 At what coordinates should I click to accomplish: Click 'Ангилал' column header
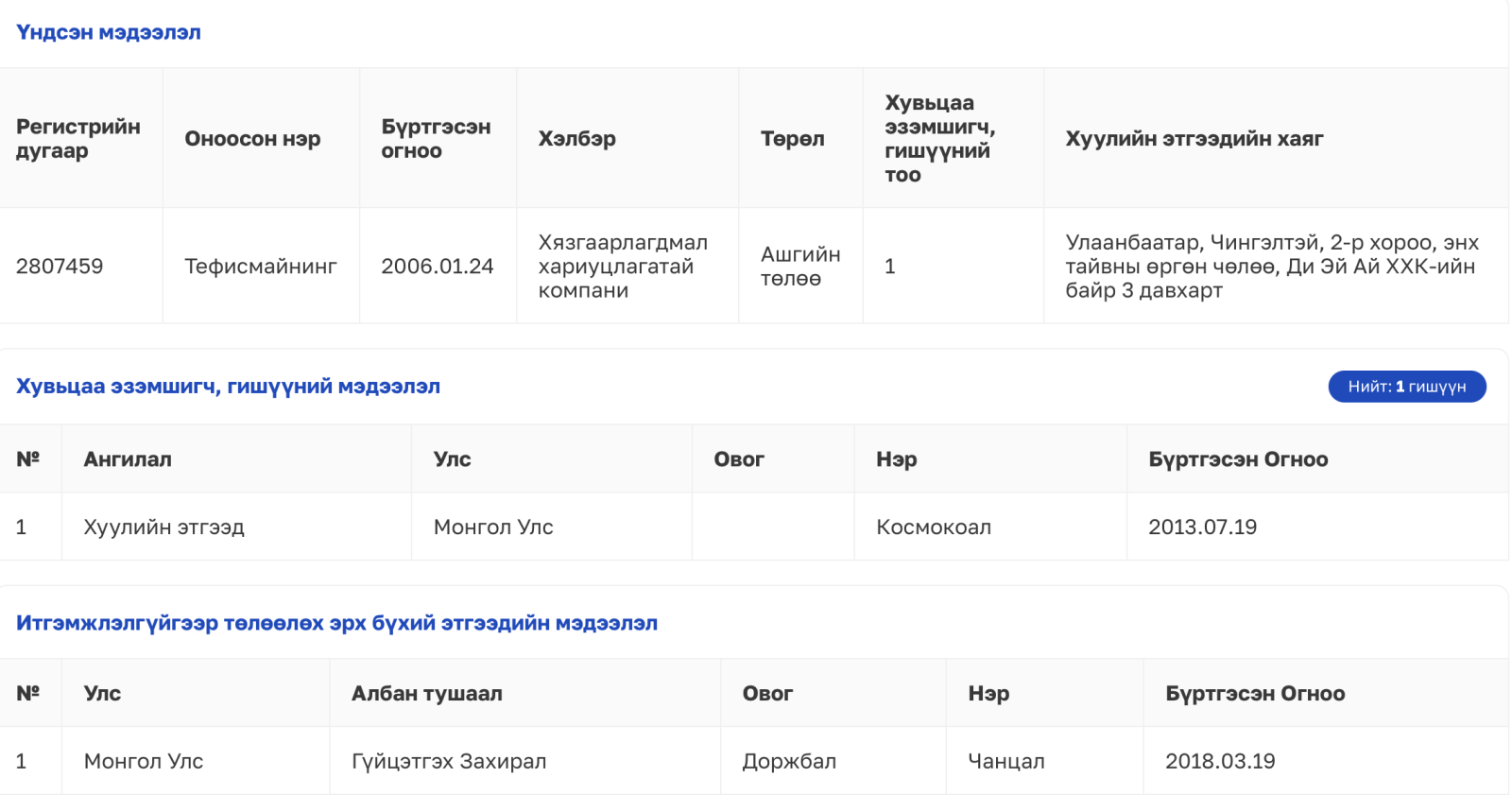(x=128, y=459)
